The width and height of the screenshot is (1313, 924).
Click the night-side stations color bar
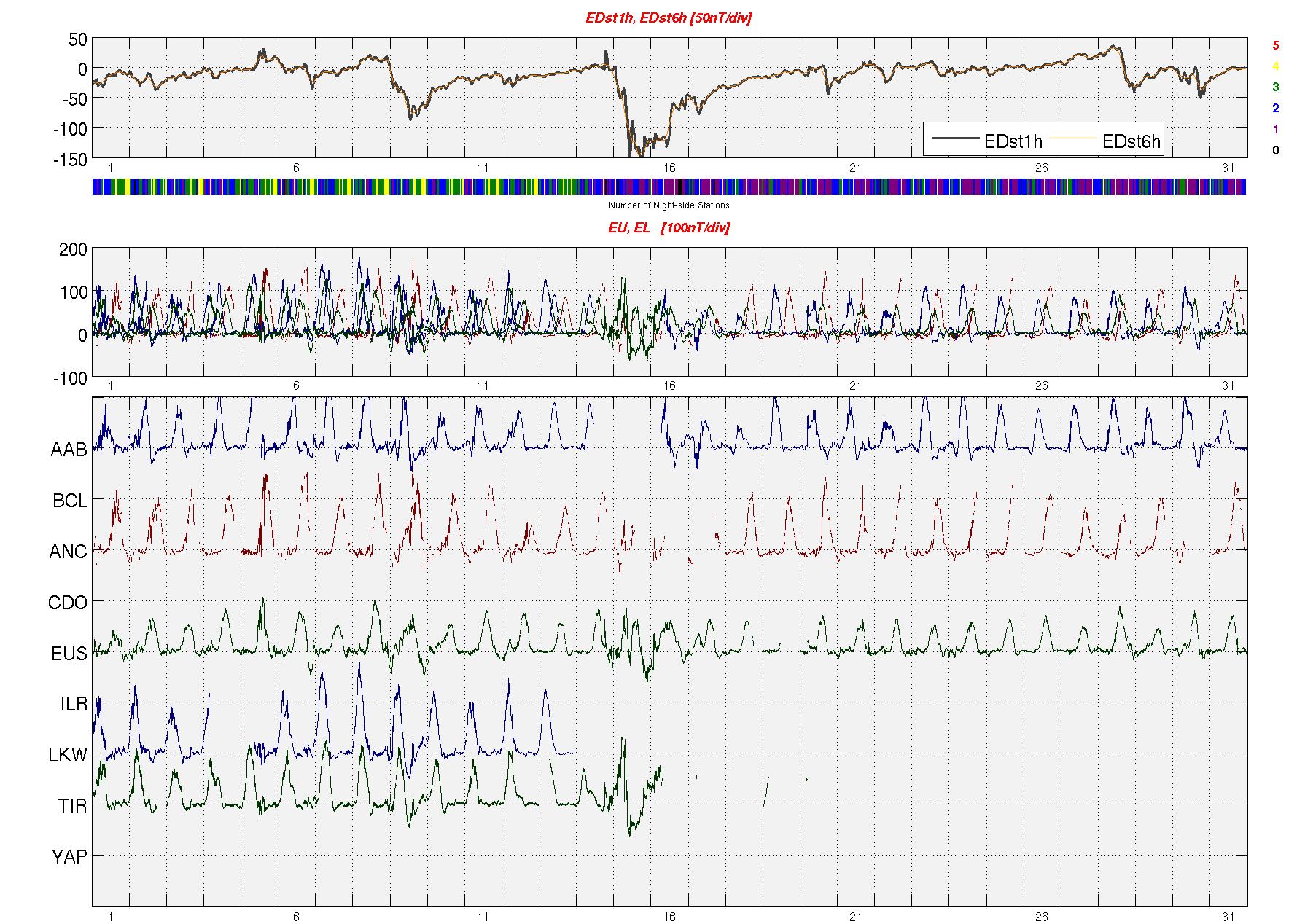(669, 187)
